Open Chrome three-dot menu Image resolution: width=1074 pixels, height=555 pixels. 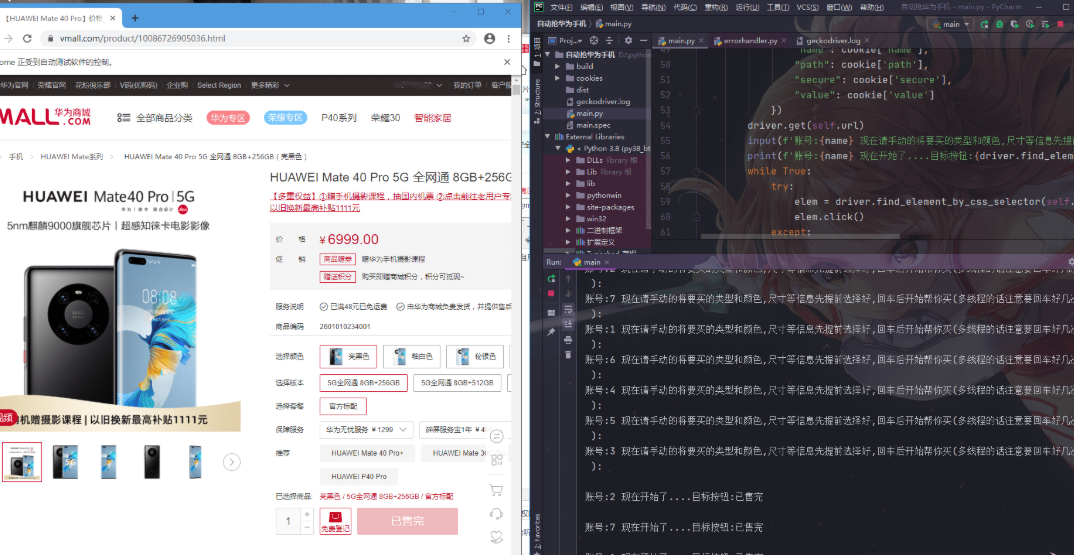point(508,38)
